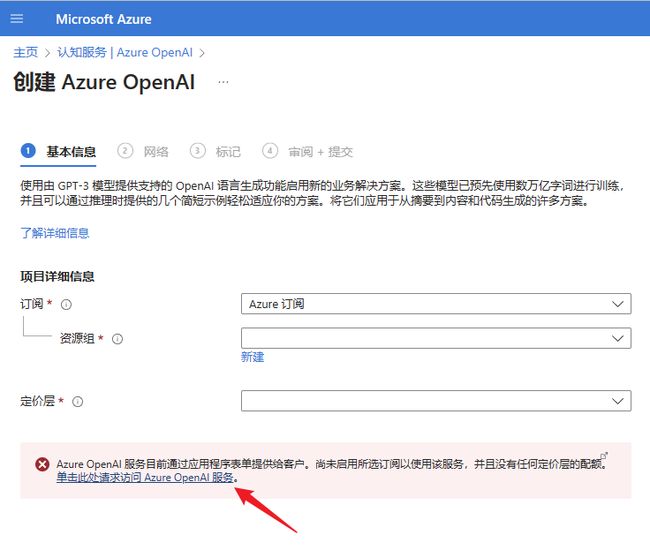Open external link icon in error banner

[604, 455]
